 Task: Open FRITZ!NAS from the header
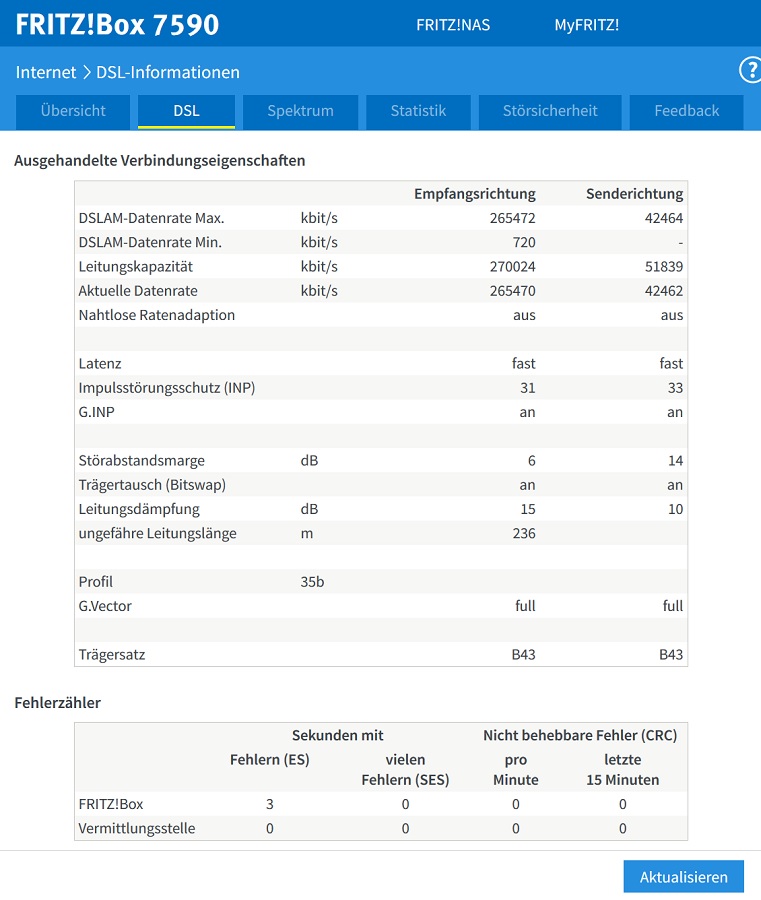click(453, 25)
